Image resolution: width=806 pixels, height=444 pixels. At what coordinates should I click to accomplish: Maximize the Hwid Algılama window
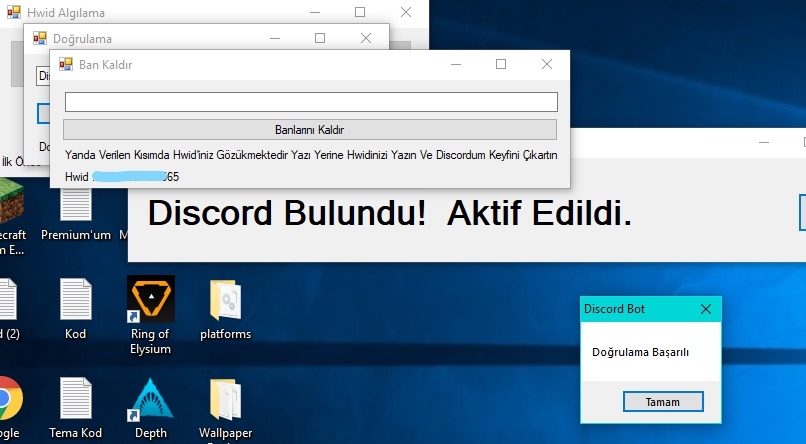(x=360, y=12)
